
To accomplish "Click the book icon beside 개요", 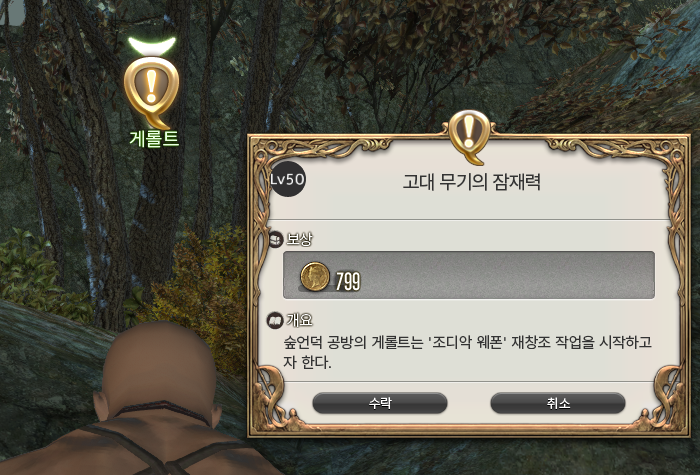I will click(x=275, y=320).
